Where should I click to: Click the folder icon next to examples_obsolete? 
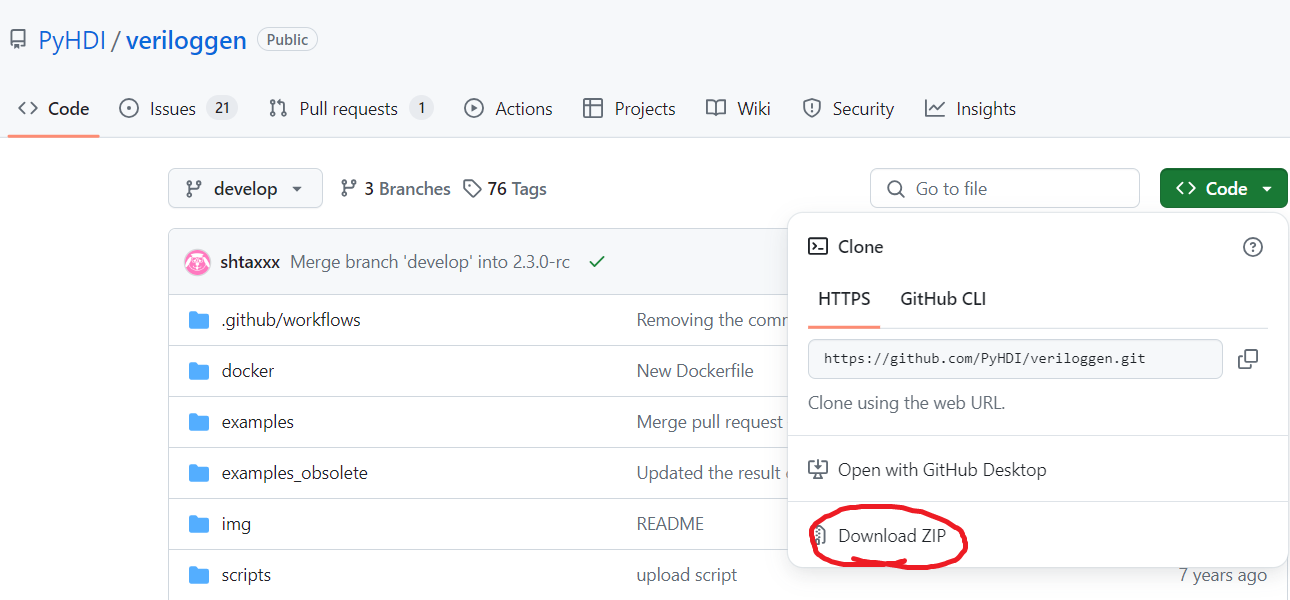[x=199, y=473]
